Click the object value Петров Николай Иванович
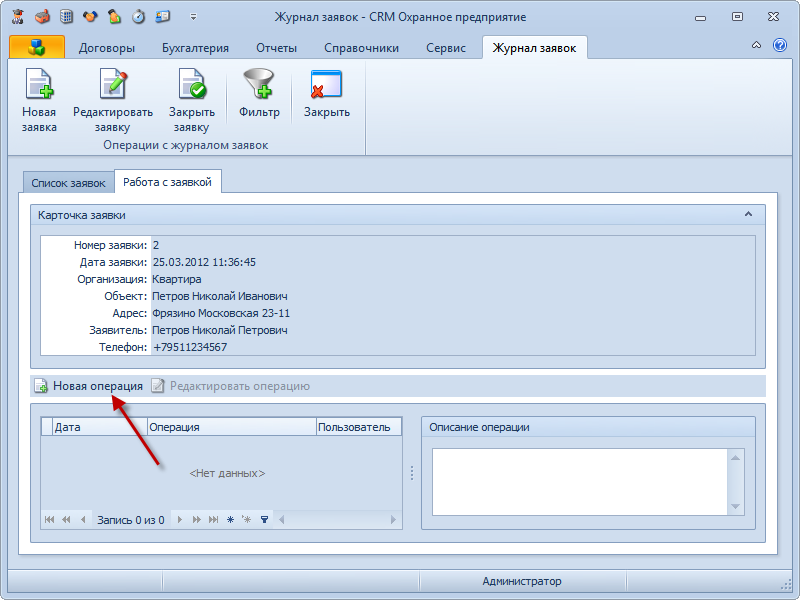 pos(220,296)
